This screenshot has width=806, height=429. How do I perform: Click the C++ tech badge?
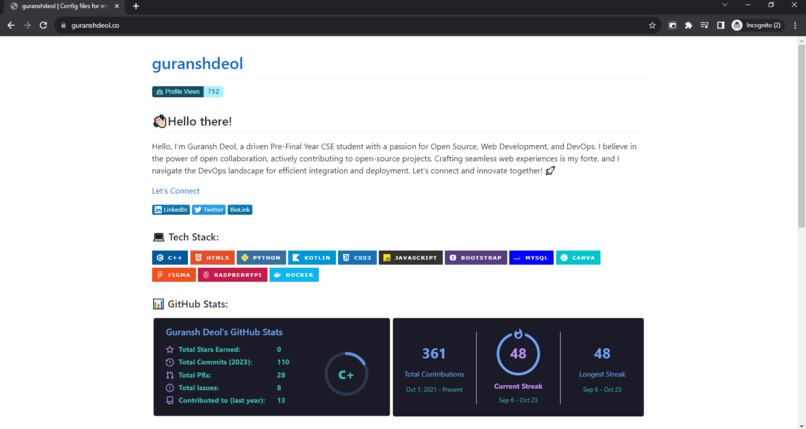(x=170, y=257)
